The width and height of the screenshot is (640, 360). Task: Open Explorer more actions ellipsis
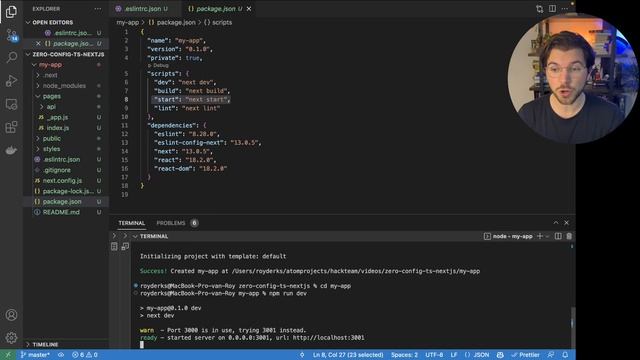[x=98, y=9]
